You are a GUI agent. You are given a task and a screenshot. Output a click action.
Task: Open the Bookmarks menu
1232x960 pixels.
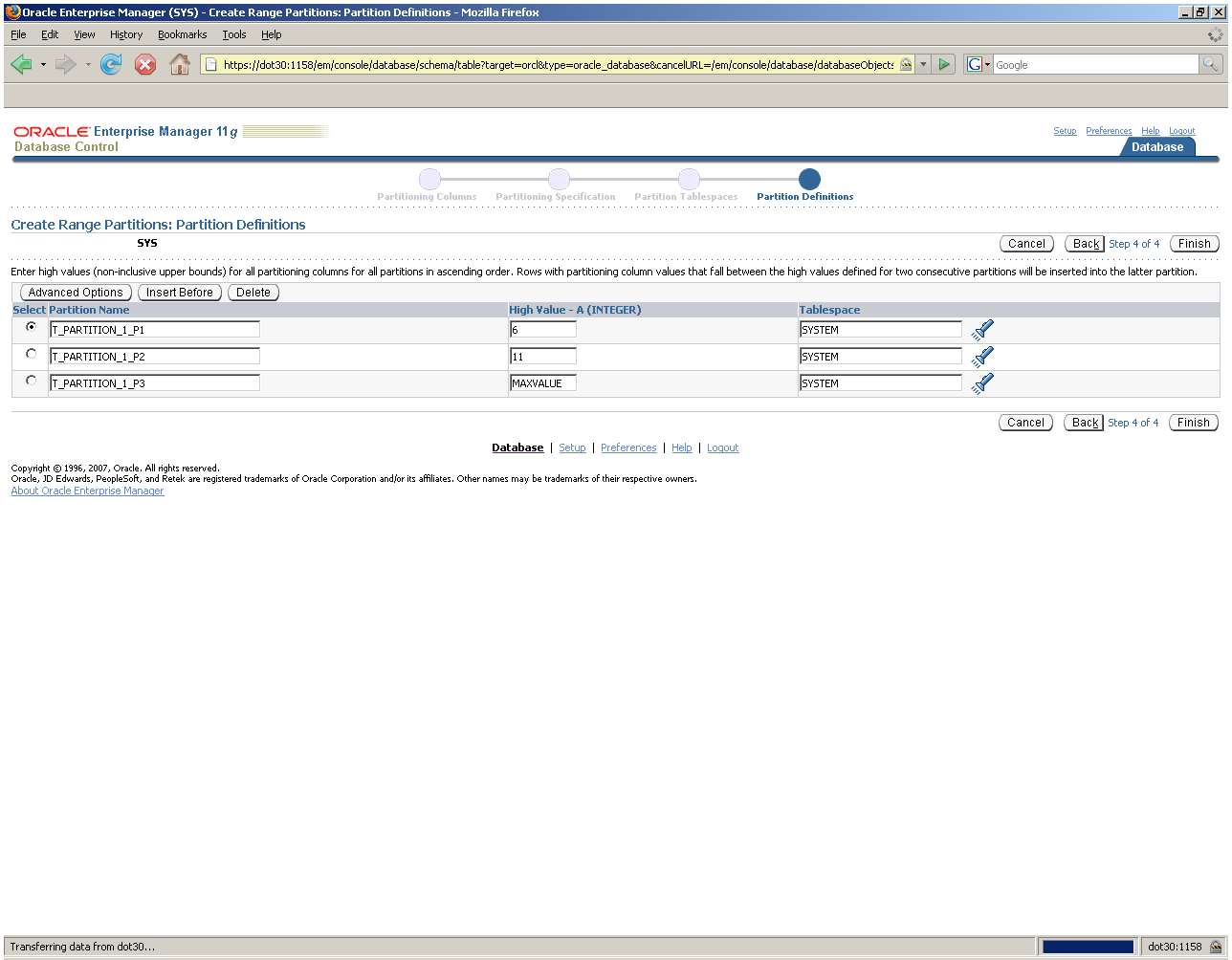tap(183, 34)
